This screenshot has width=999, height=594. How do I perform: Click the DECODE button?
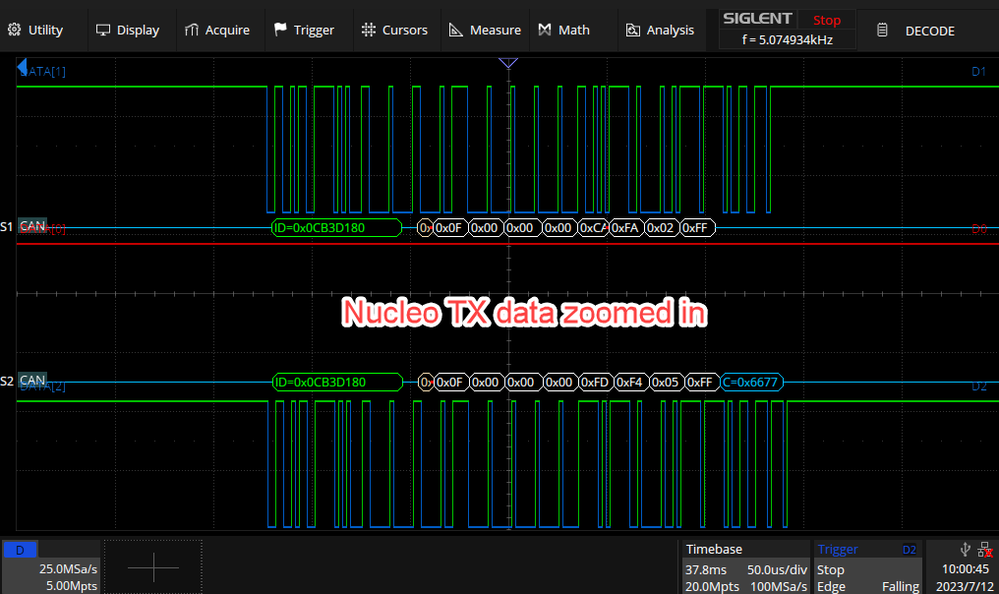pyautogui.click(x=930, y=31)
